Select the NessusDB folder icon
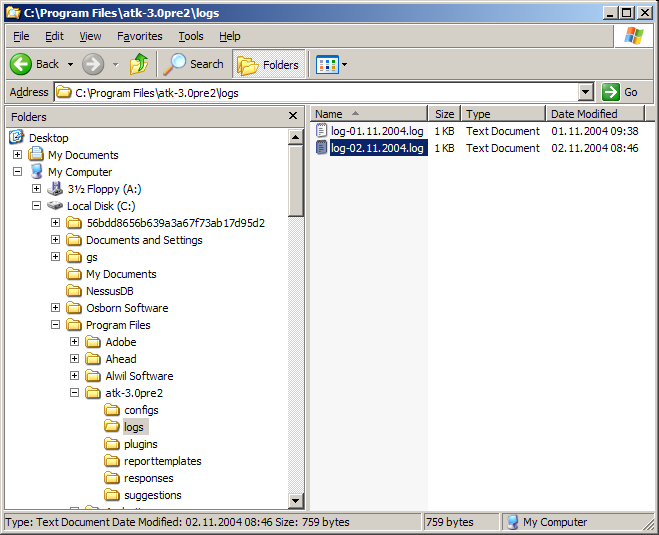 point(74,291)
